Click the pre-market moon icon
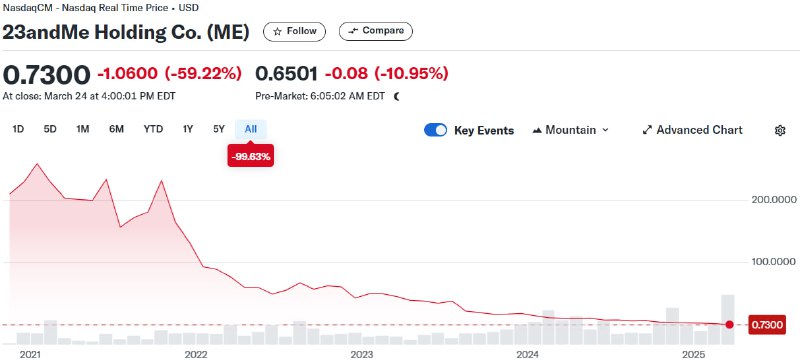The height and width of the screenshot is (364, 800). [x=396, y=96]
